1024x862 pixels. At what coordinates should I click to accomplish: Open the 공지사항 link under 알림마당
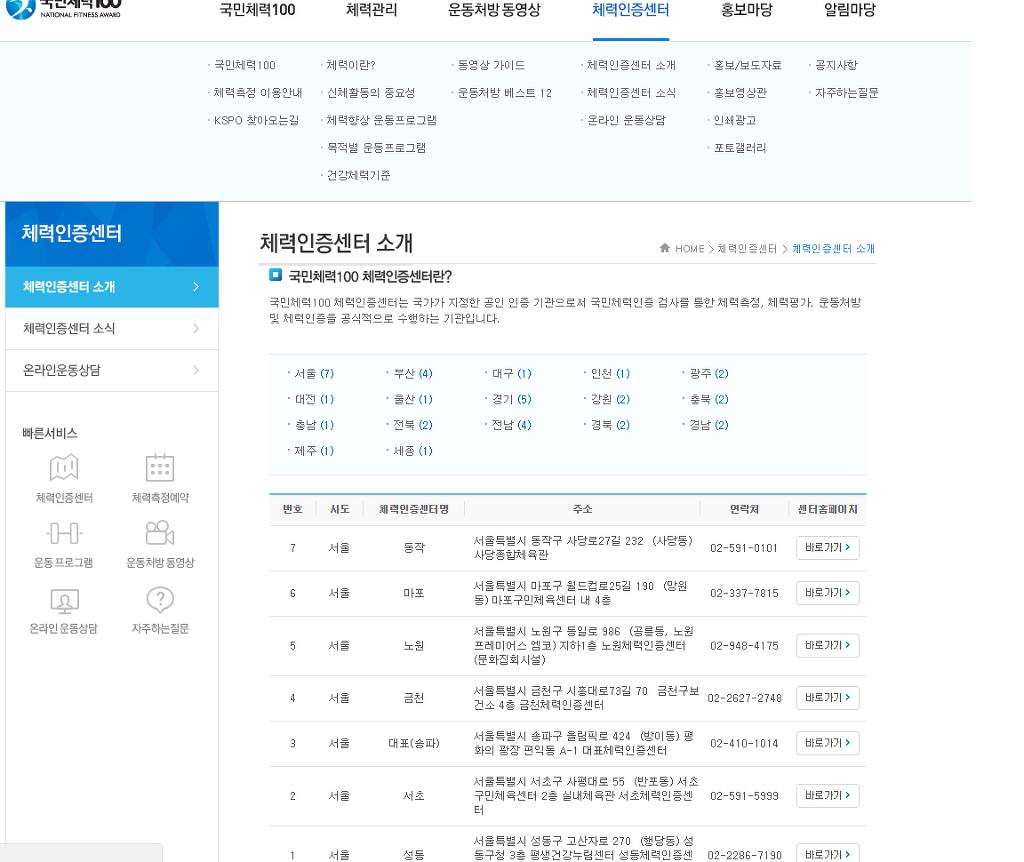click(836, 67)
